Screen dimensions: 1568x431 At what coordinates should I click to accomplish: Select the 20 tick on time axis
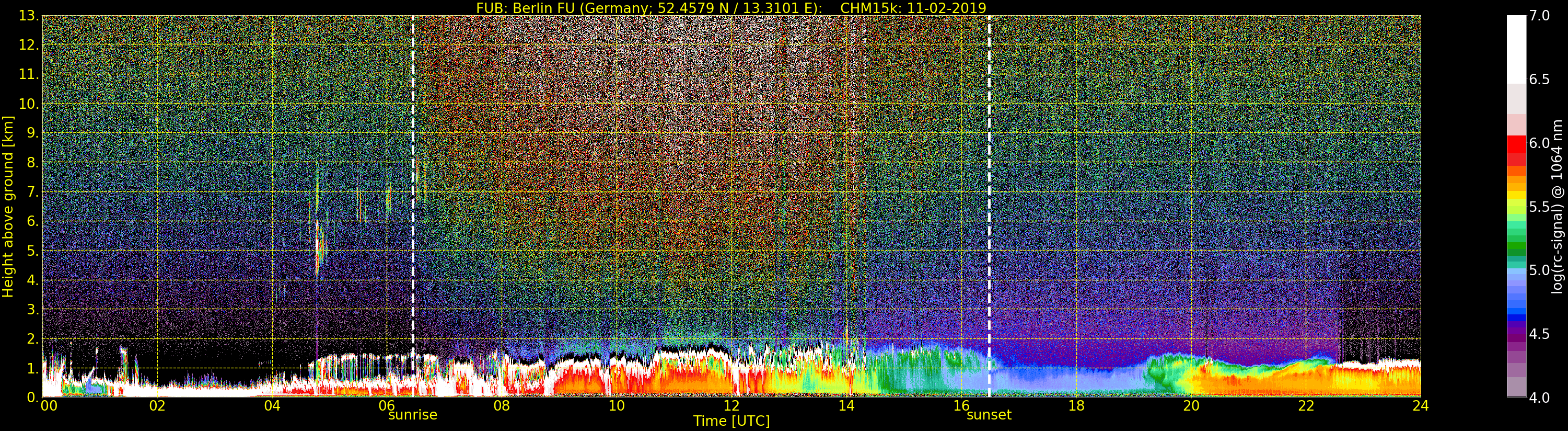1191,405
